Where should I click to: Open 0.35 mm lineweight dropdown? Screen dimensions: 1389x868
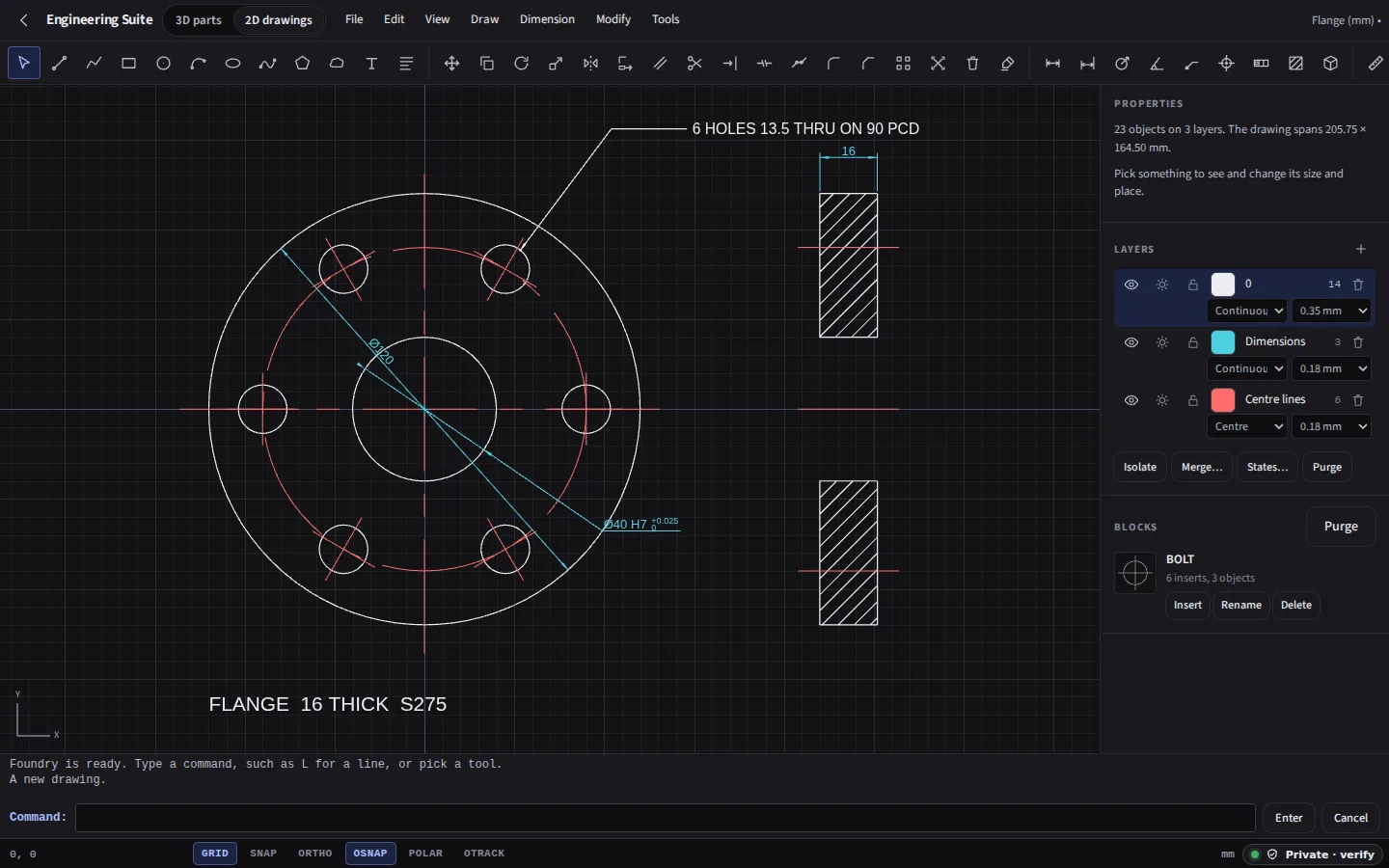pyautogui.click(x=1332, y=311)
